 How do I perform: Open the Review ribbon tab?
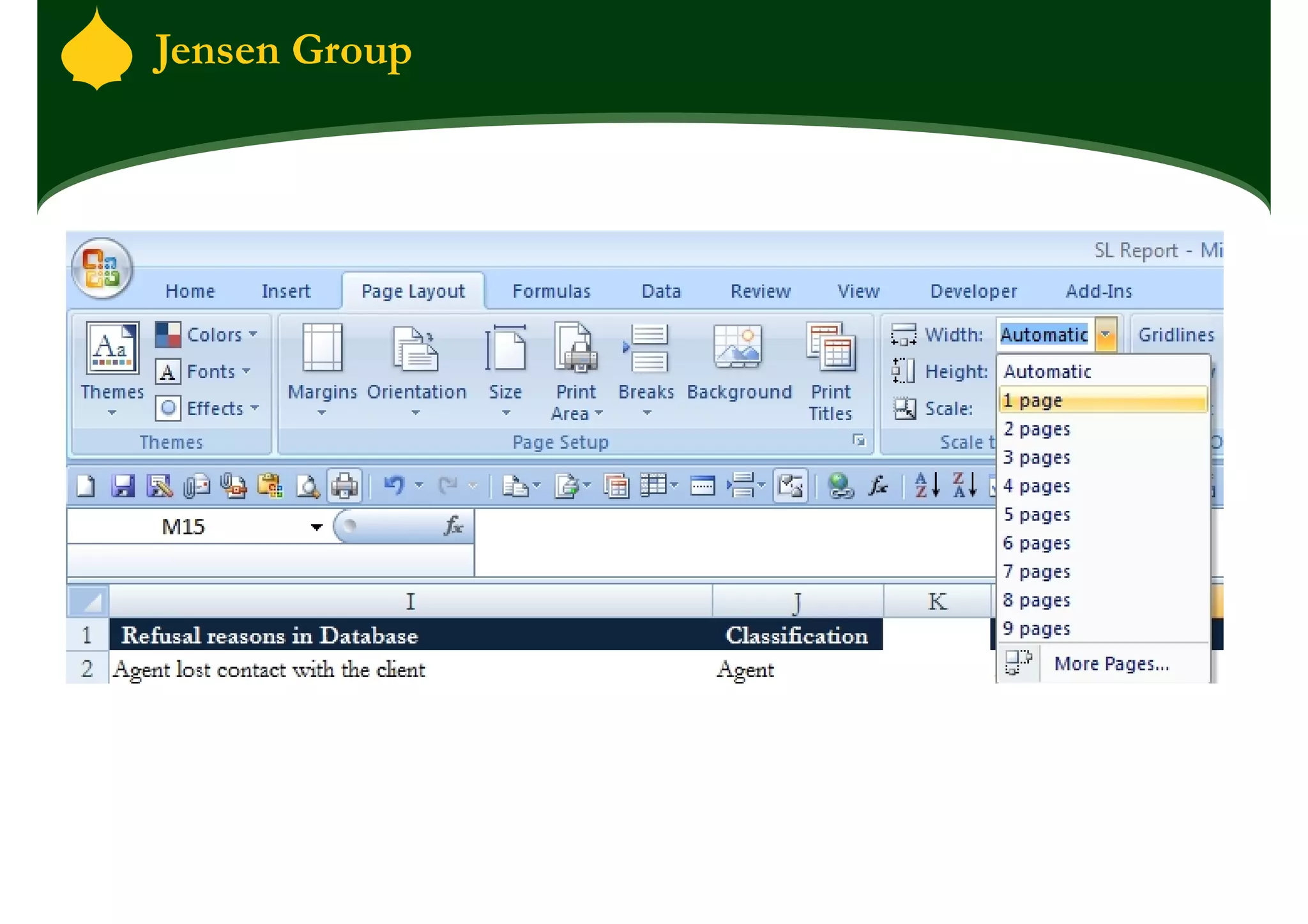(x=760, y=292)
